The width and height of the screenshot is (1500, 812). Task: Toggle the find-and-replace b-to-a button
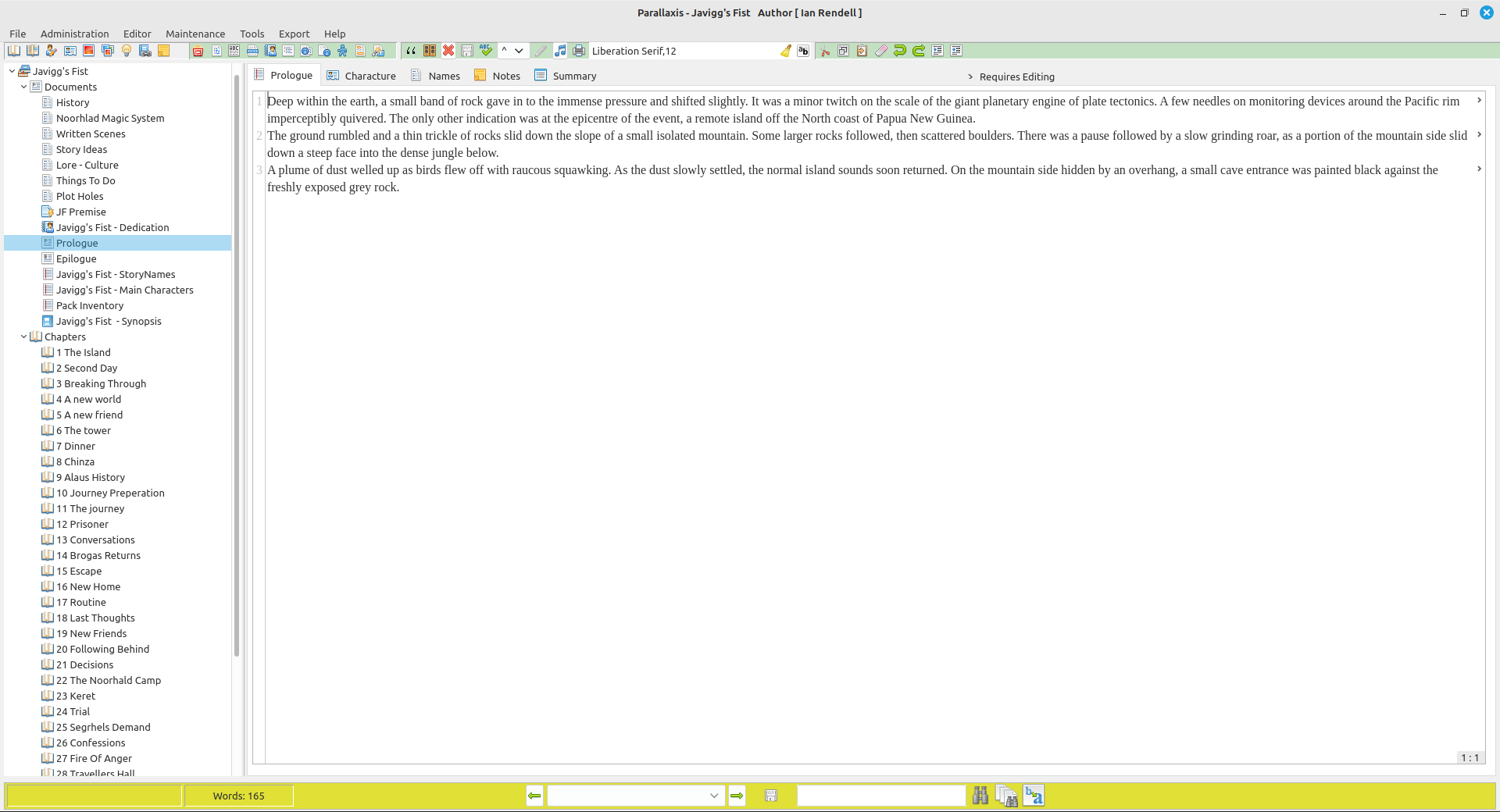tap(1034, 796)
